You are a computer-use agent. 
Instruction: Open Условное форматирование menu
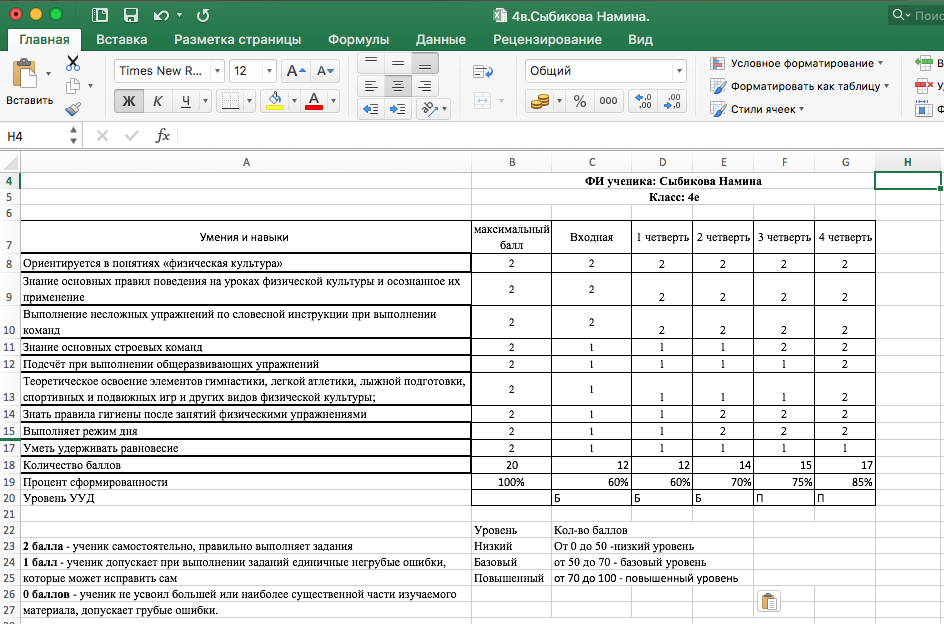coord(796,63)
